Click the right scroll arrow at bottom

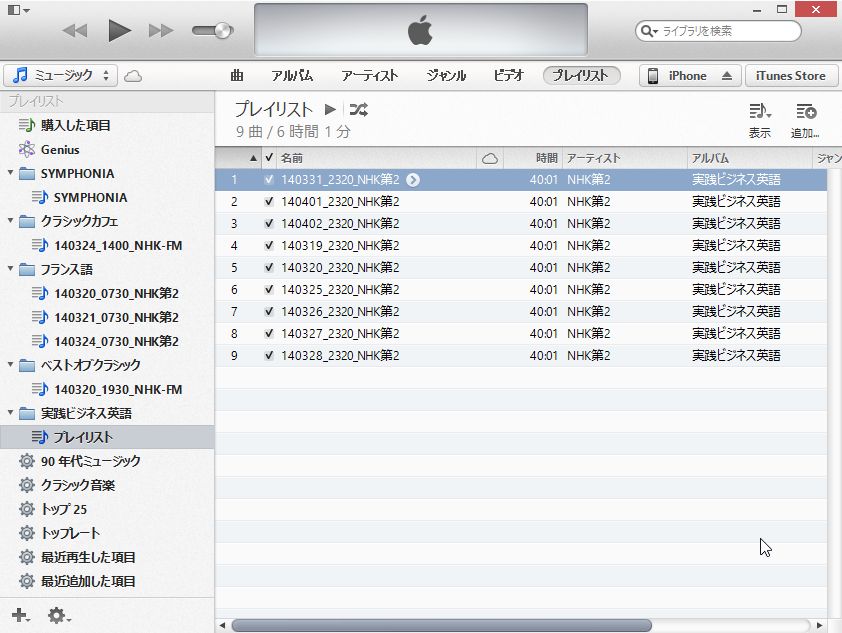click(x=819, y=625)
